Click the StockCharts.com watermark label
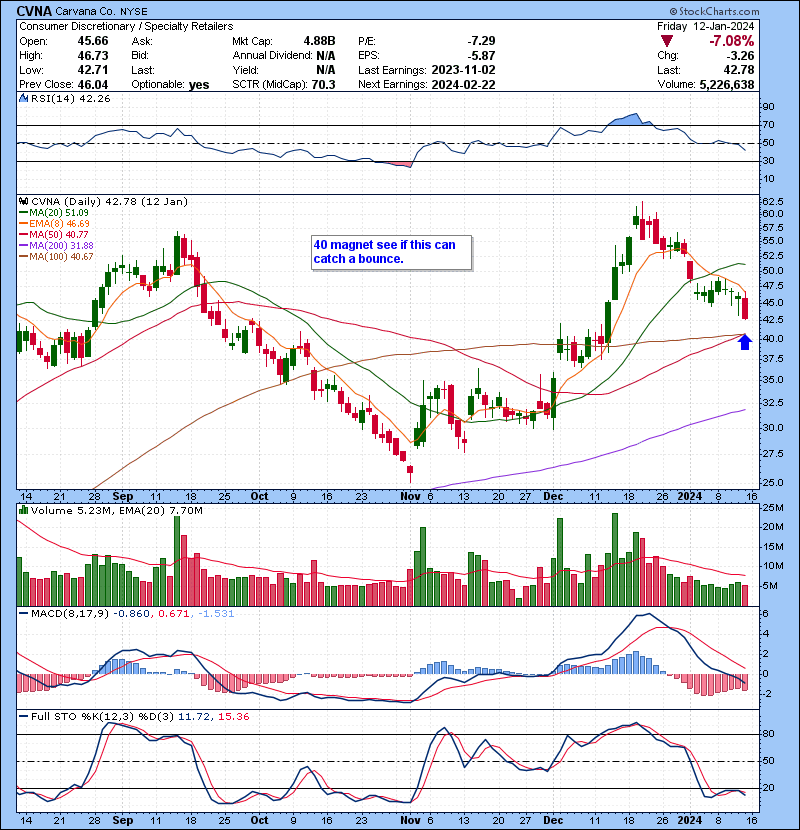800x830 pixels. click(714, 11)
